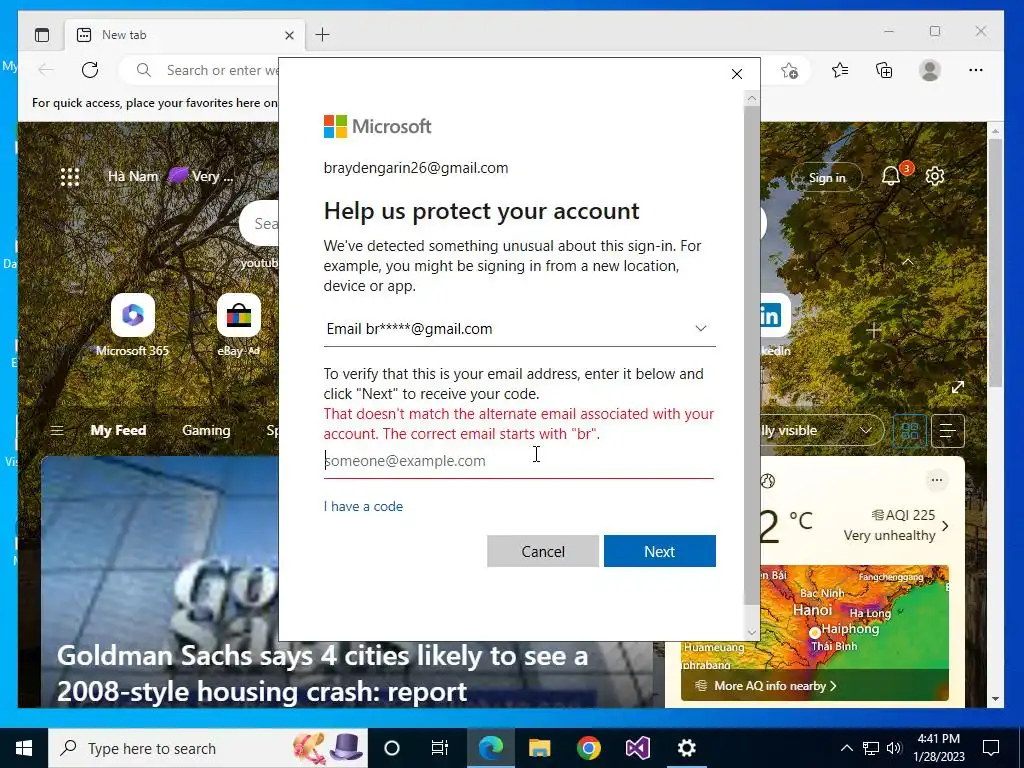
Task: Open Task View on the taskbar
Action: coord(440,748)
